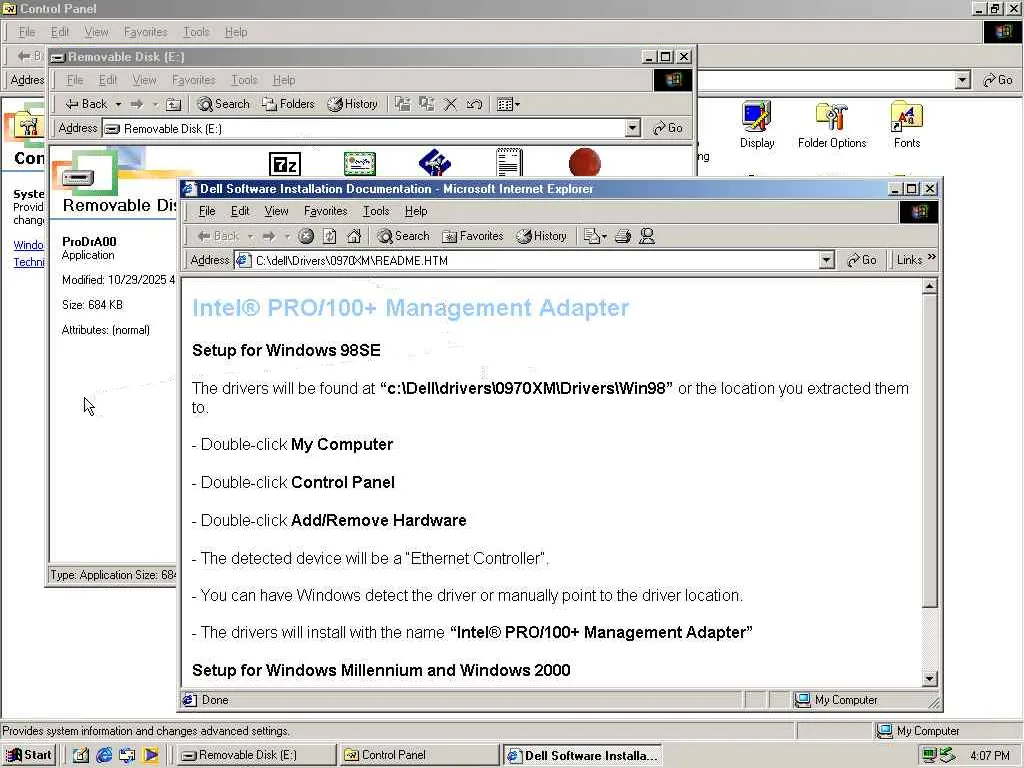Open the File menu in Internet Explorer
The height and width of the screenshot is (768, 1024).
[207, 211]
